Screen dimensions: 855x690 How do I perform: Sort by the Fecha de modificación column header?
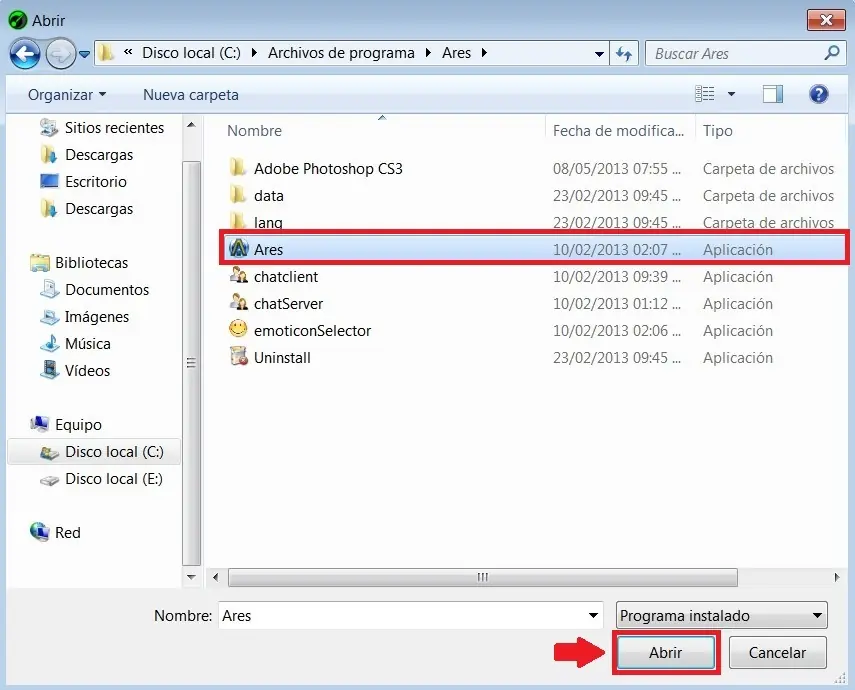[618, 131]
